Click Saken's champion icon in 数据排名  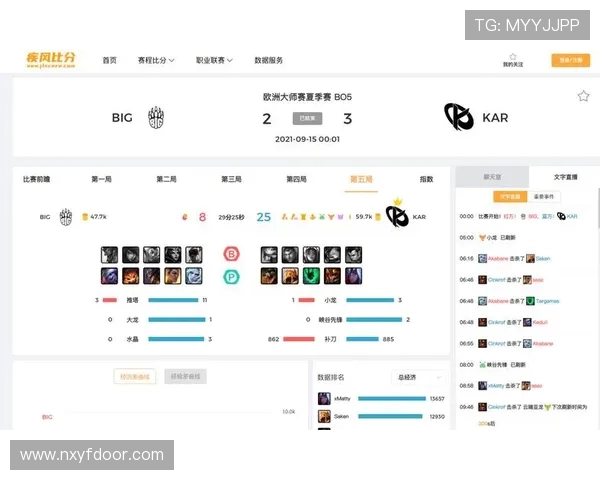324,416
